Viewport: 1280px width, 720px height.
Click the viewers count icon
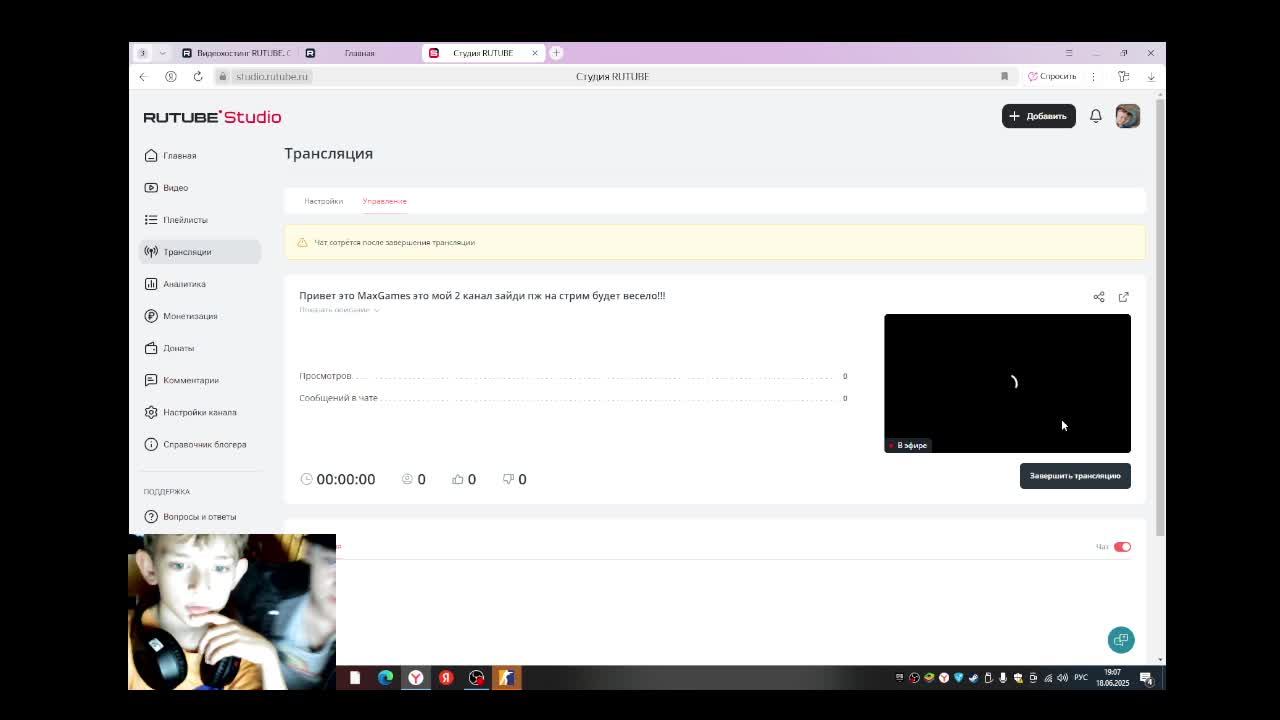coord(407,479)
